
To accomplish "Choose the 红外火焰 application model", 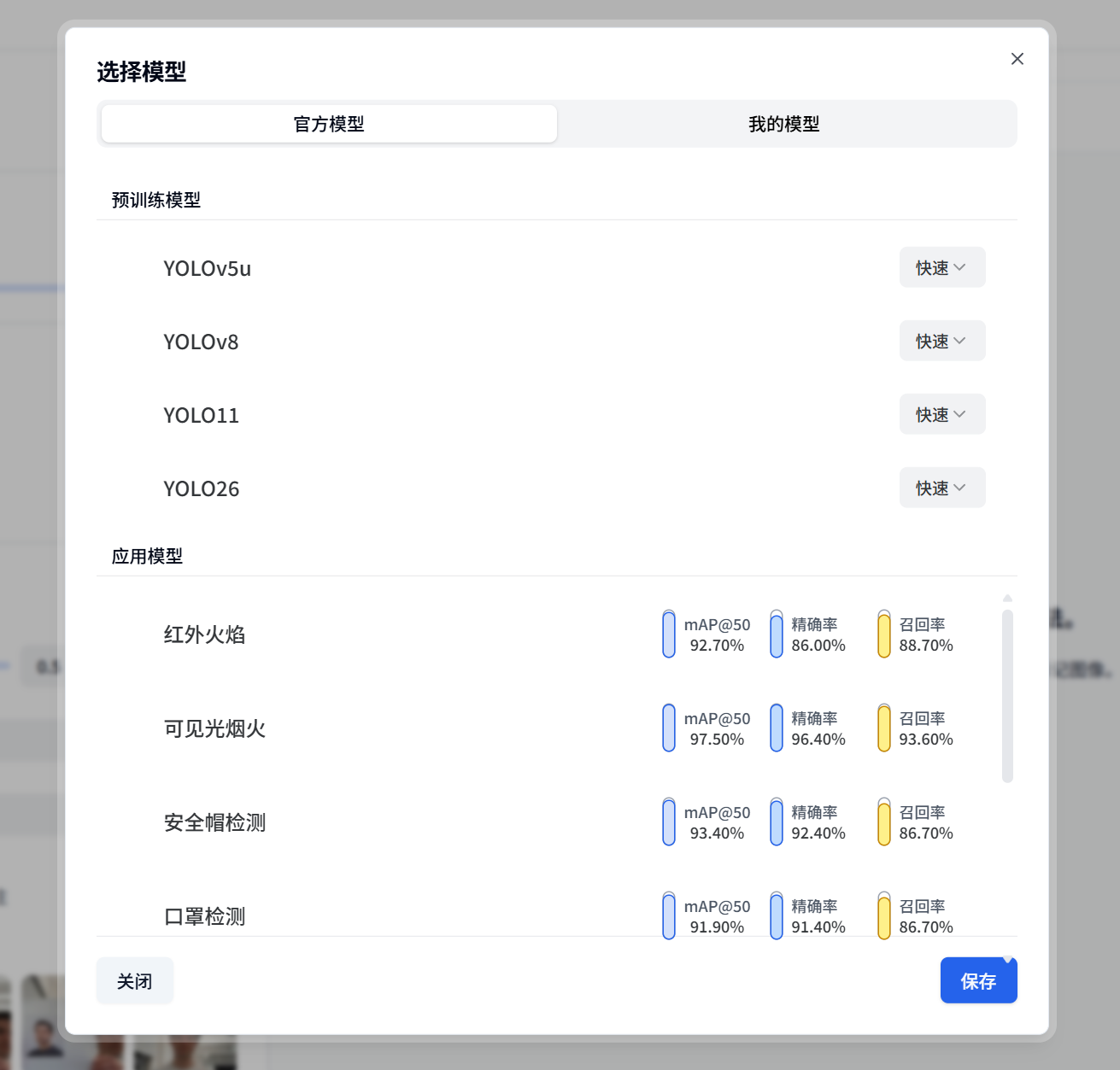I will click(204, 634).
